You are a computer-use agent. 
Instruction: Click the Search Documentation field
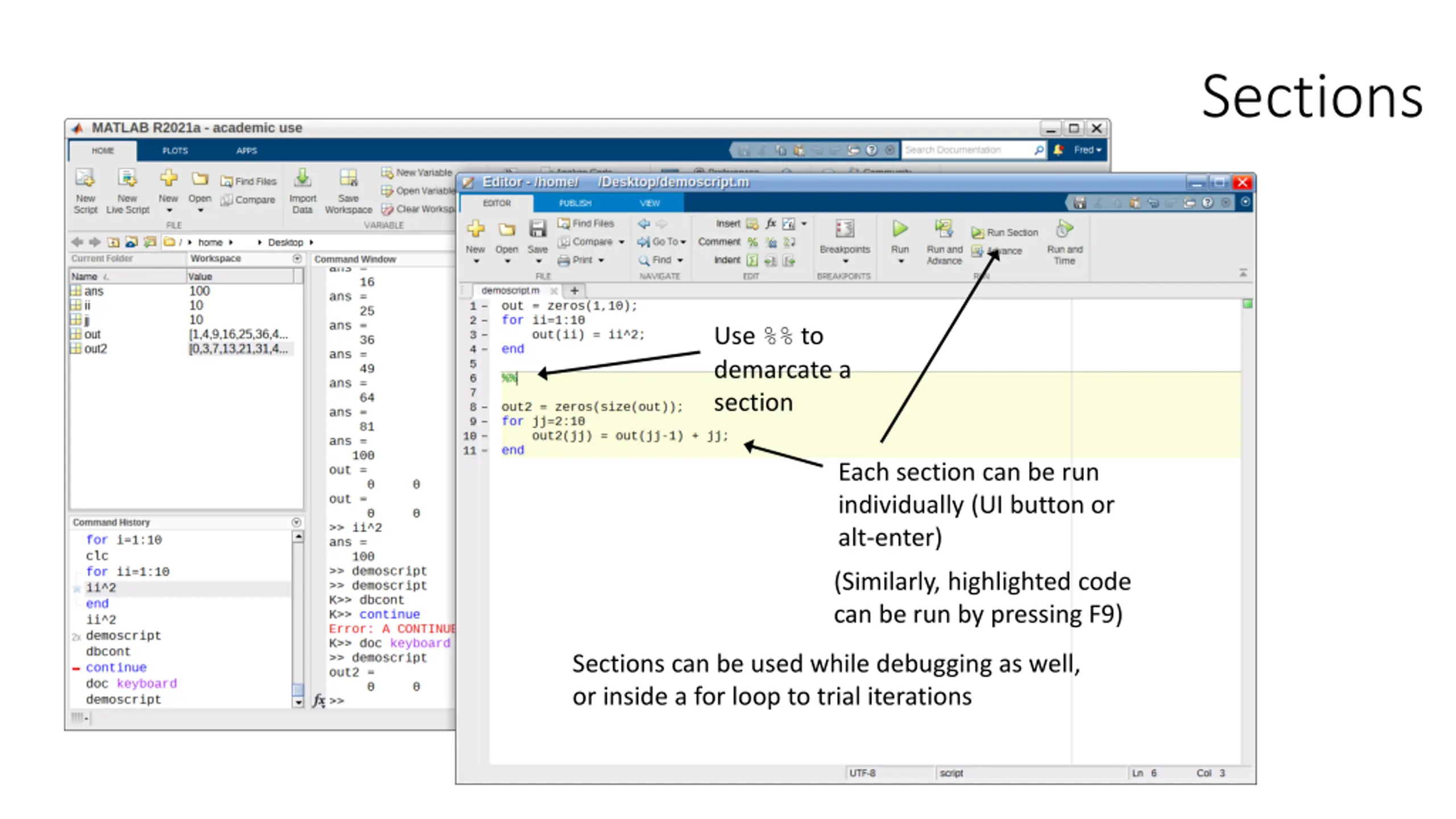[967, 150]
